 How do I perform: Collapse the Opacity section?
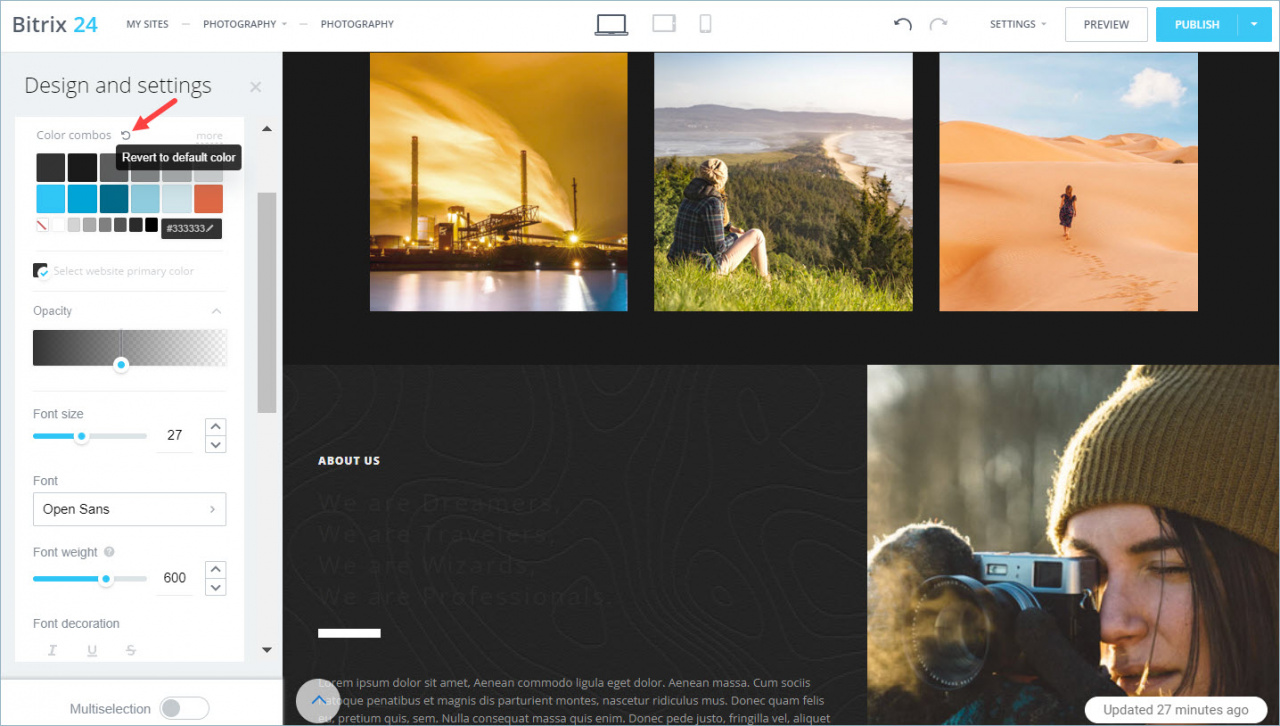tap(216, 311)
